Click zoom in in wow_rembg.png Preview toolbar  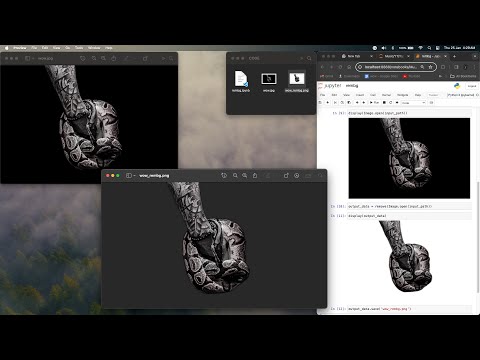point(245,175)
